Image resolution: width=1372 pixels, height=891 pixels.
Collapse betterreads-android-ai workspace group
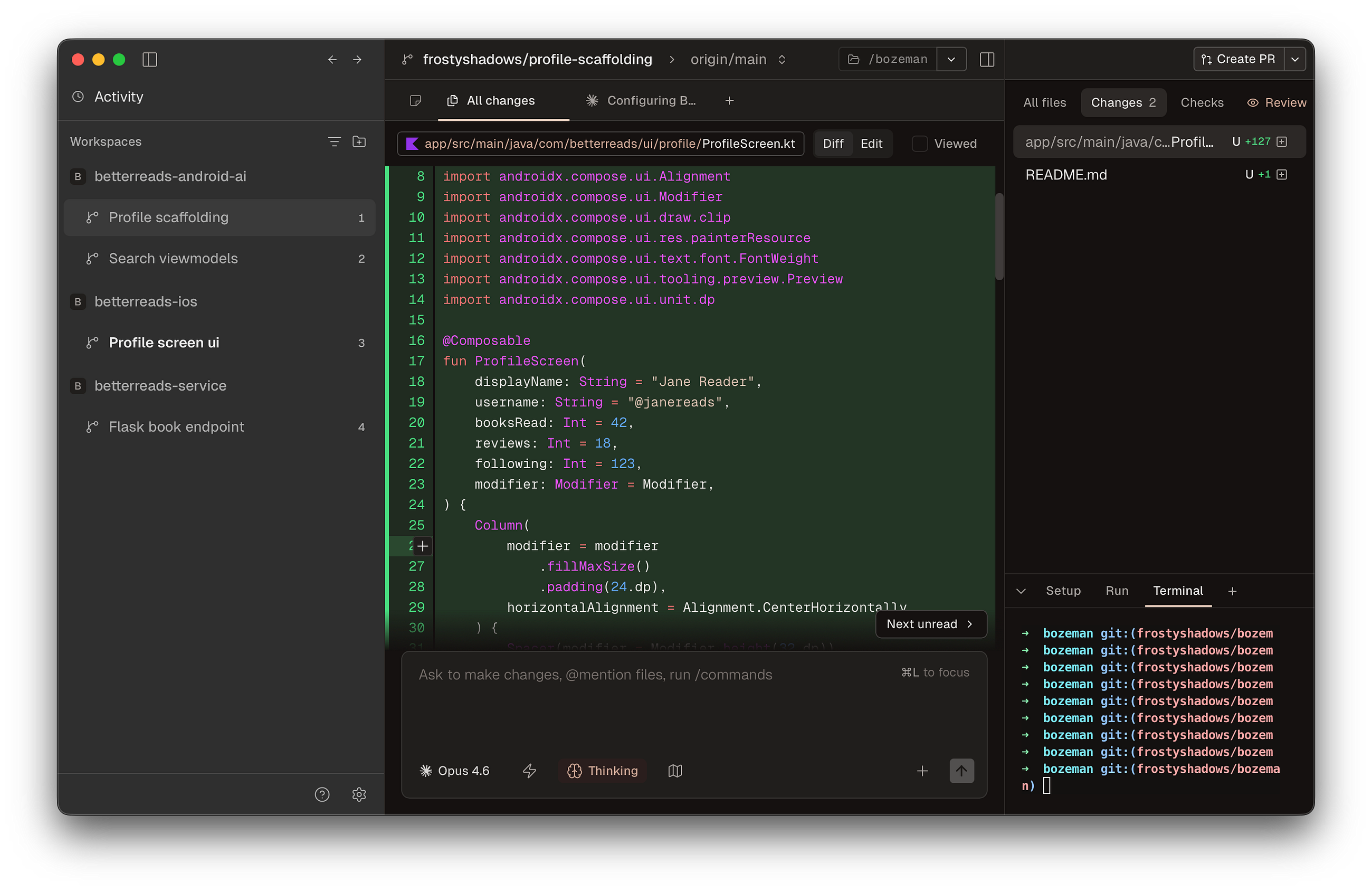pyautogui.click(x=170, y=176)
